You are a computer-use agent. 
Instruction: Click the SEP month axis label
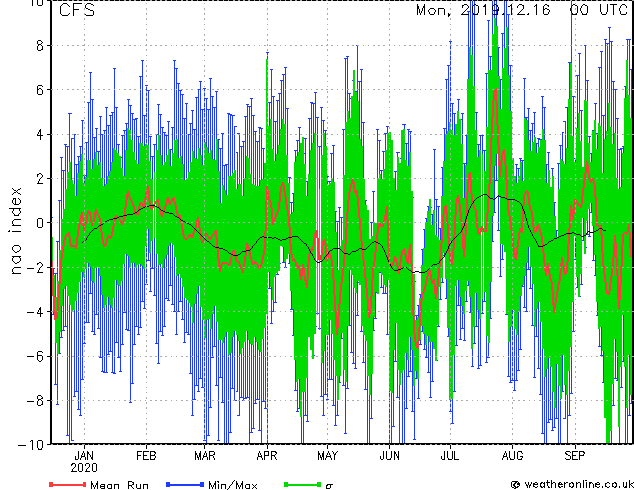575,456
